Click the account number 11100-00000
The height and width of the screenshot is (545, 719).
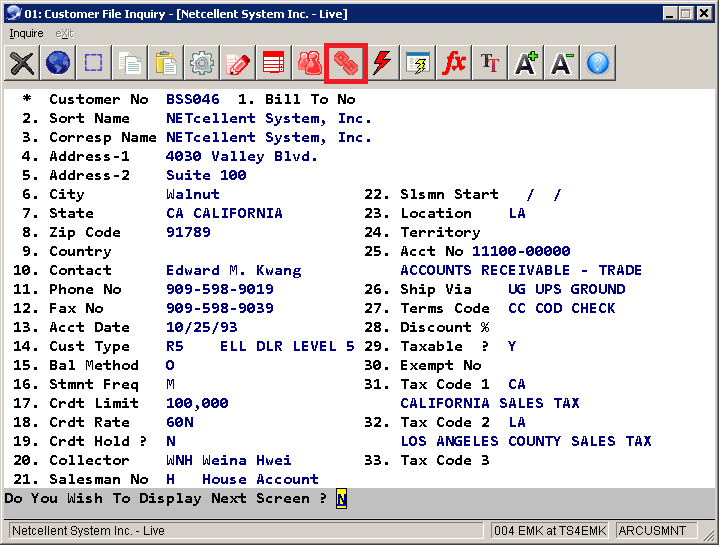tap(521, 251)
